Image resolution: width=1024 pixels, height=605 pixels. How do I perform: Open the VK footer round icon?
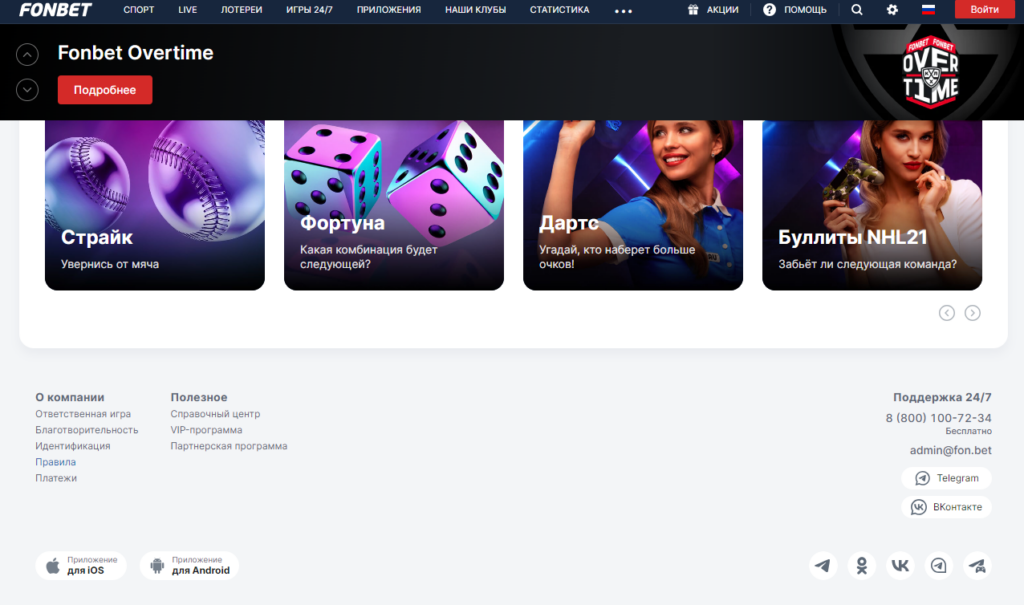(x=900, y=566)
